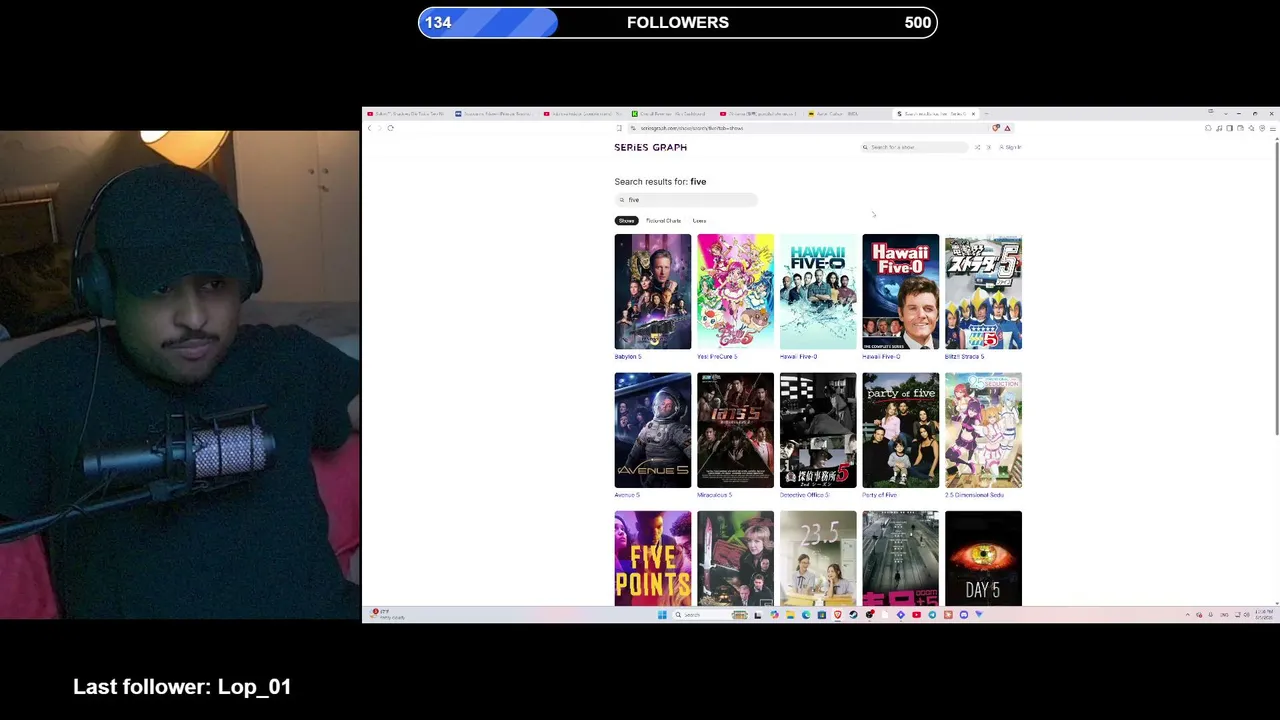Viewport: 1280px width, 720px height.
Task: Click the search field containing 'five'
Action: 686,200
